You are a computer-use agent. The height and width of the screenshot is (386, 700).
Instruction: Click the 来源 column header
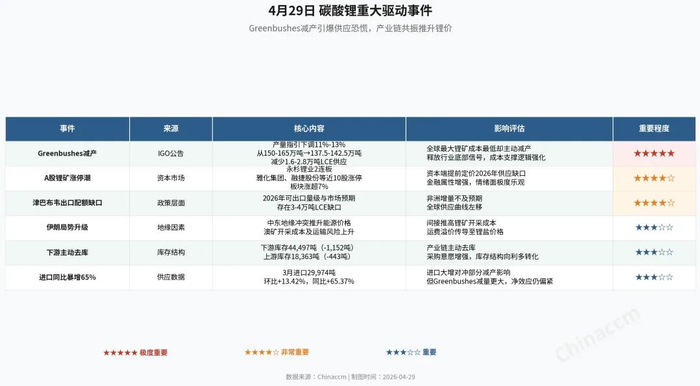pos(171,129)
